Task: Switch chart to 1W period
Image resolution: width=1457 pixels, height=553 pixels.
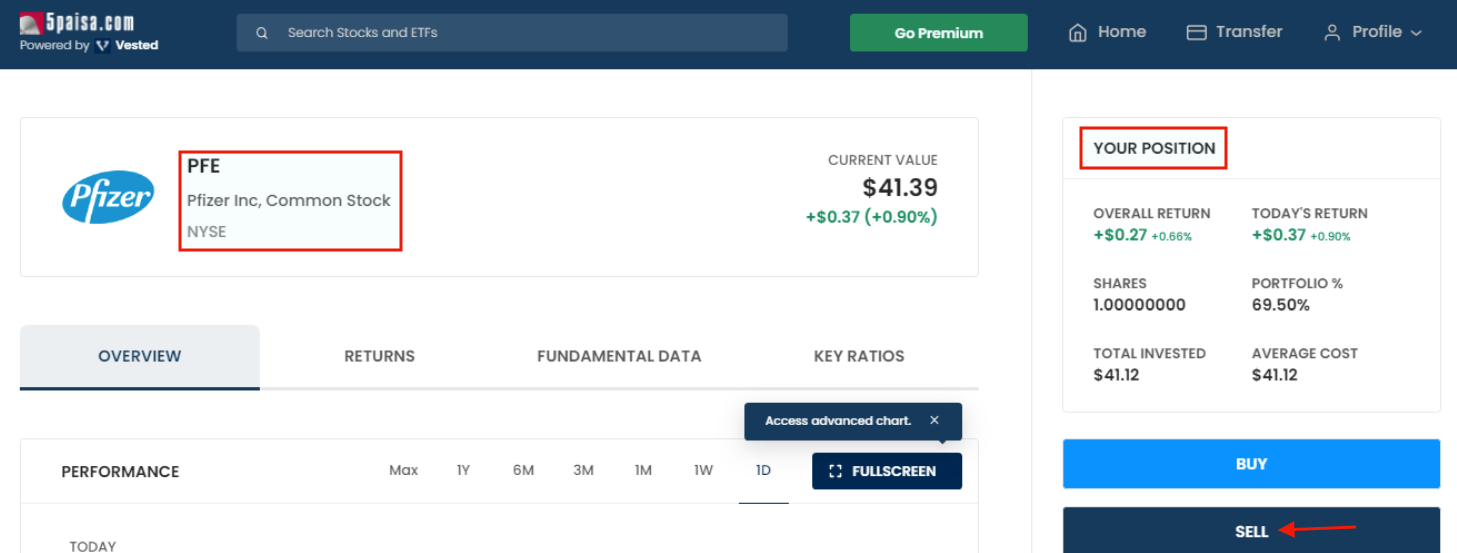Action: (703, 470)
